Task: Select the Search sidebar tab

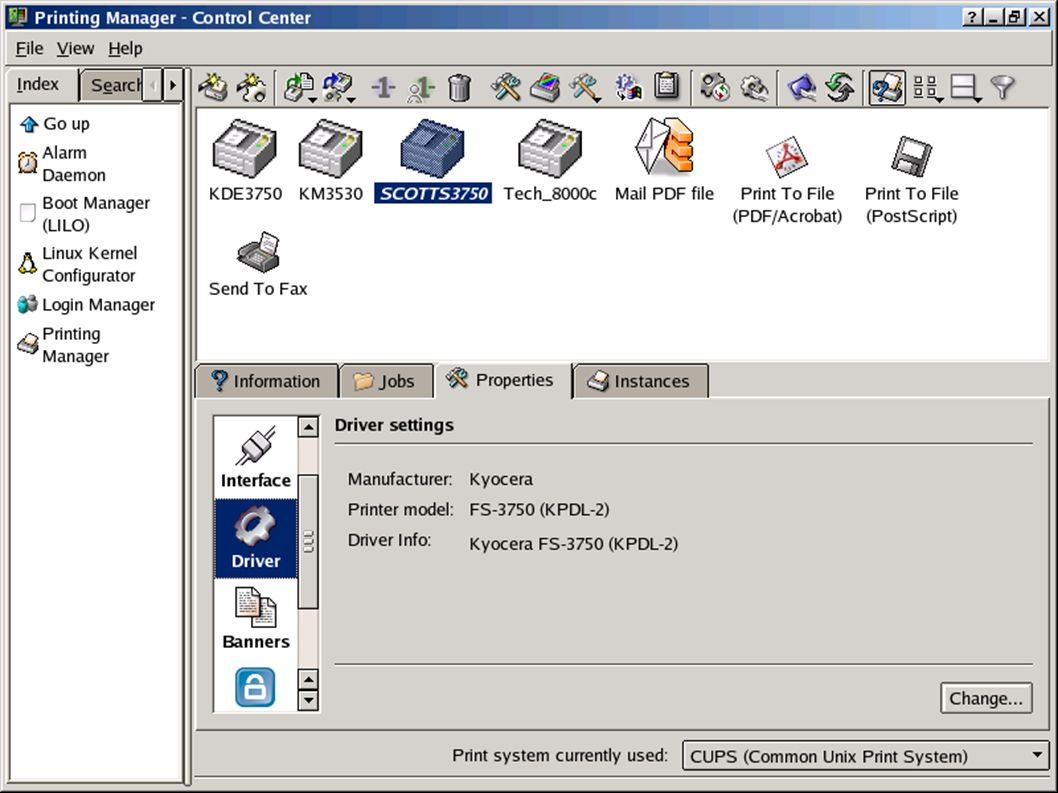Action: coord(111,86)
